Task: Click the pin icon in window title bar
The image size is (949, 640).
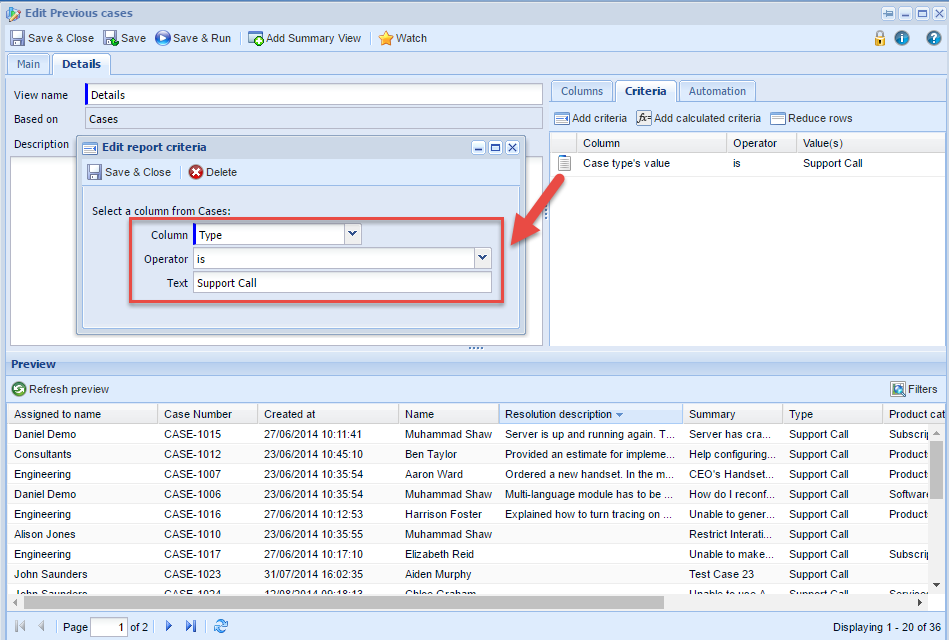Action: [888, 13]
